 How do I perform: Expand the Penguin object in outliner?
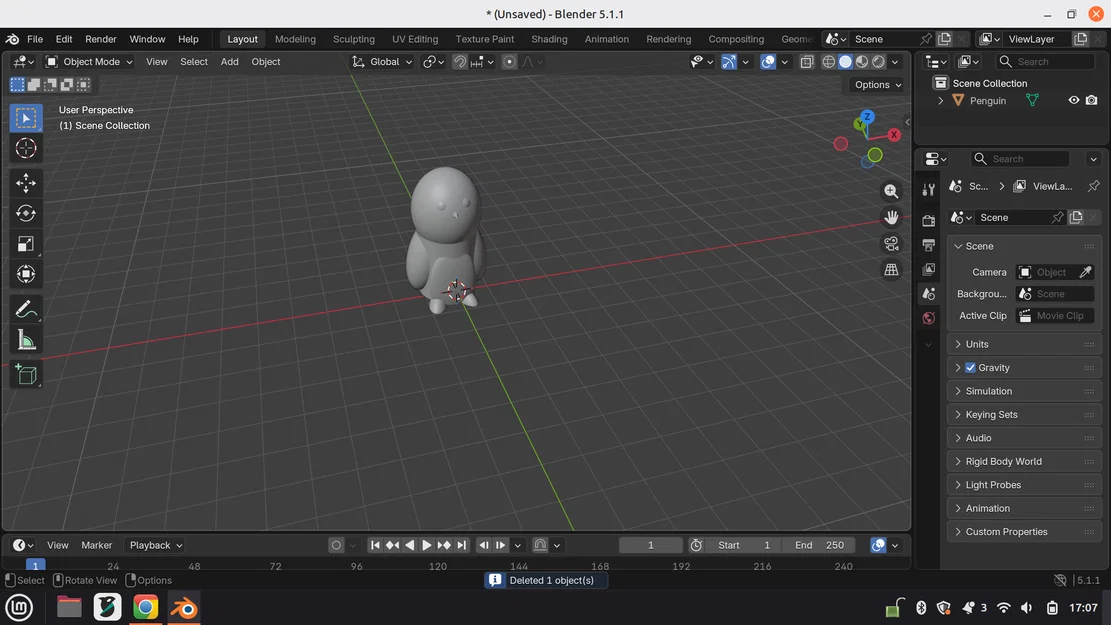coord(940,101)
